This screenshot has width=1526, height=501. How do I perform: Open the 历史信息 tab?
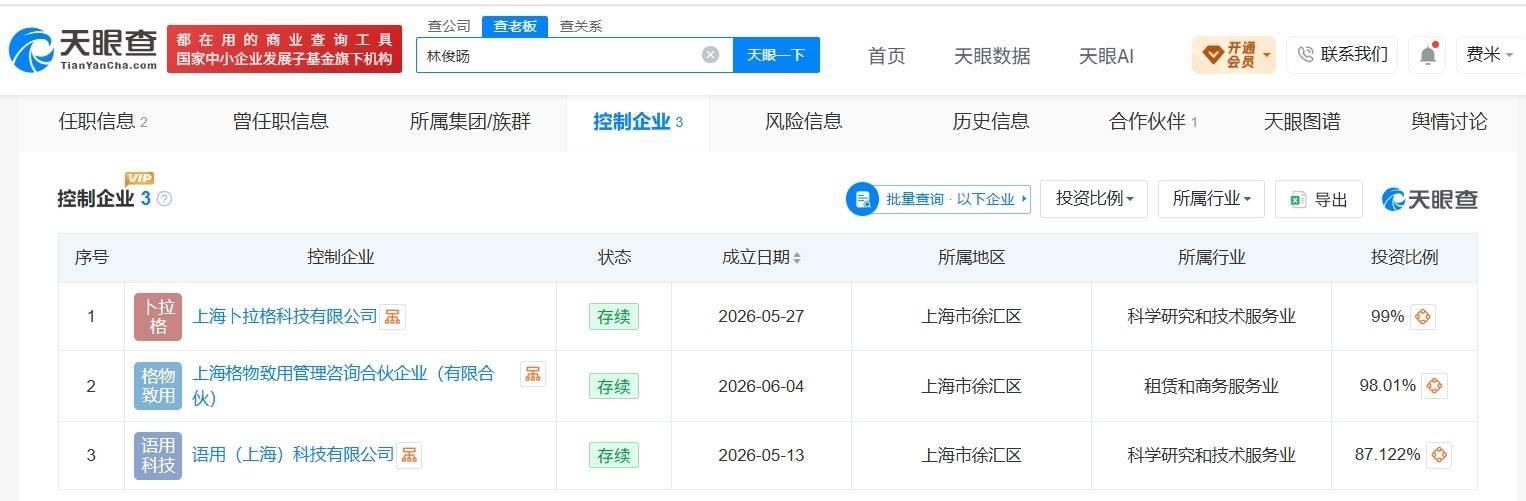(x=990, y=122)
